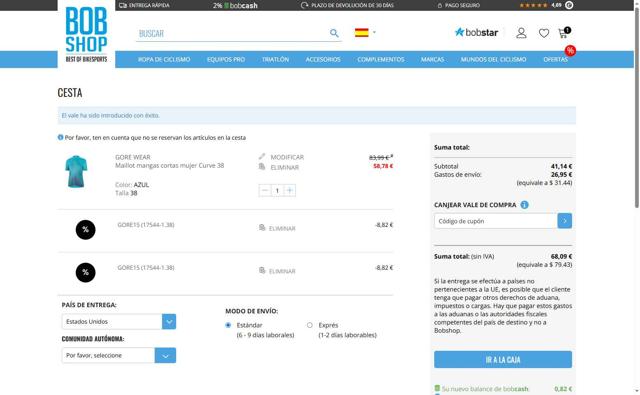The width and height of the screenshot is (640, 395).
Task: Select the Exprés shipping radio button
Action: click(310, 325)
